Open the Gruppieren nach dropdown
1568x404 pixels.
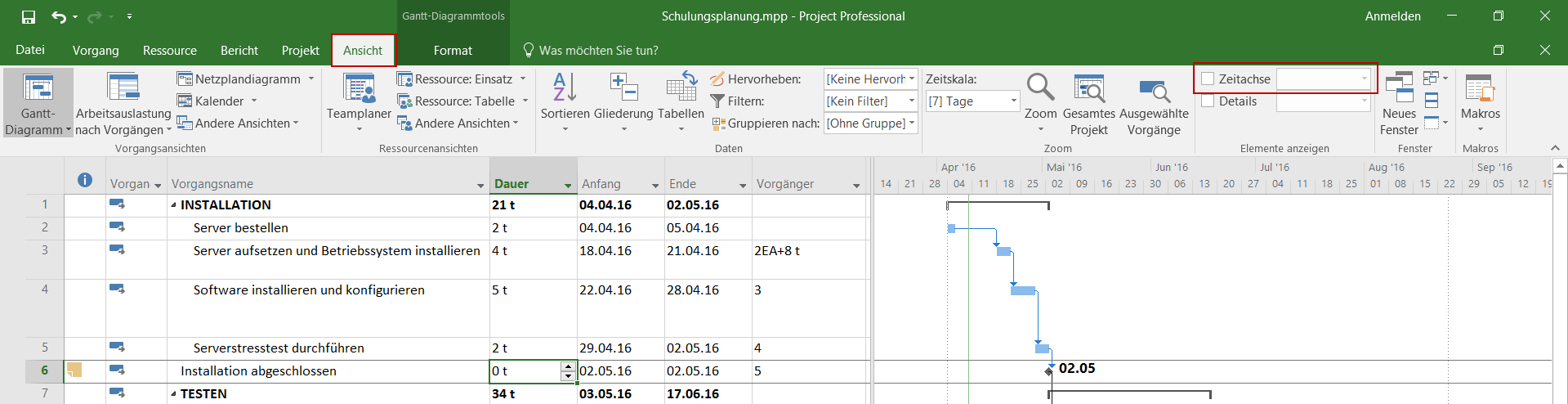pyautogui.click(x=911, y=123)
